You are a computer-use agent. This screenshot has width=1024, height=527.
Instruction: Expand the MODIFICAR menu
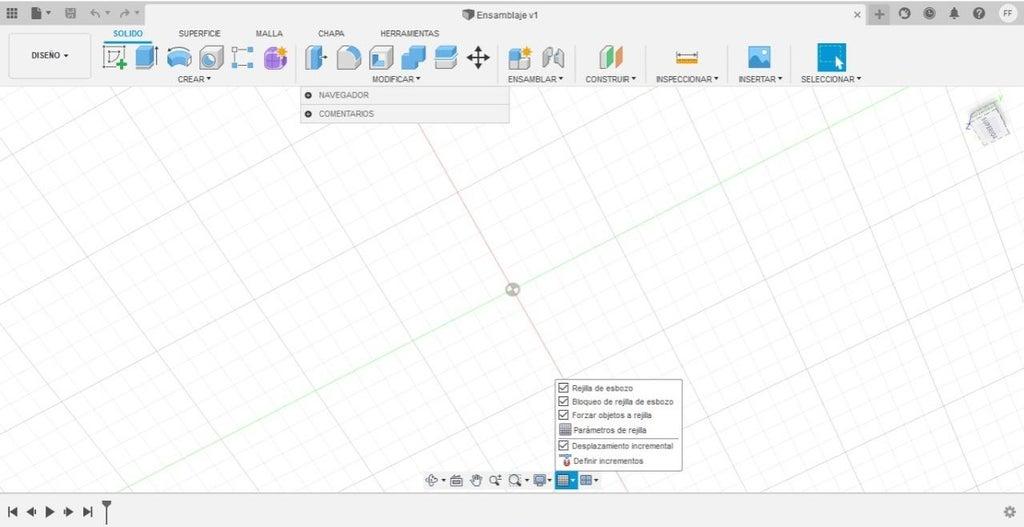(x=396, y=79)
